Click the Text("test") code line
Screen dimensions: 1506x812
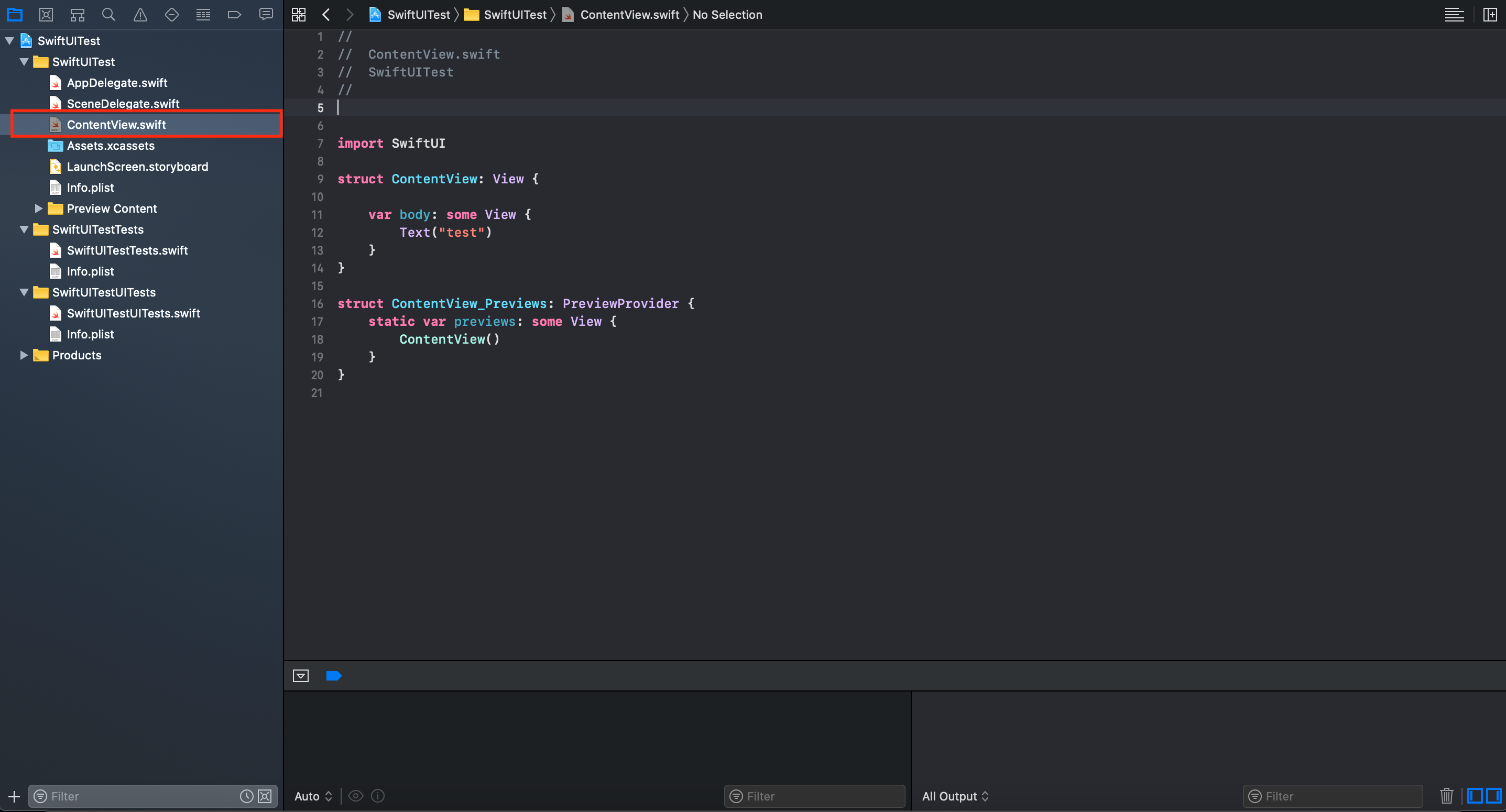[445, 233]
